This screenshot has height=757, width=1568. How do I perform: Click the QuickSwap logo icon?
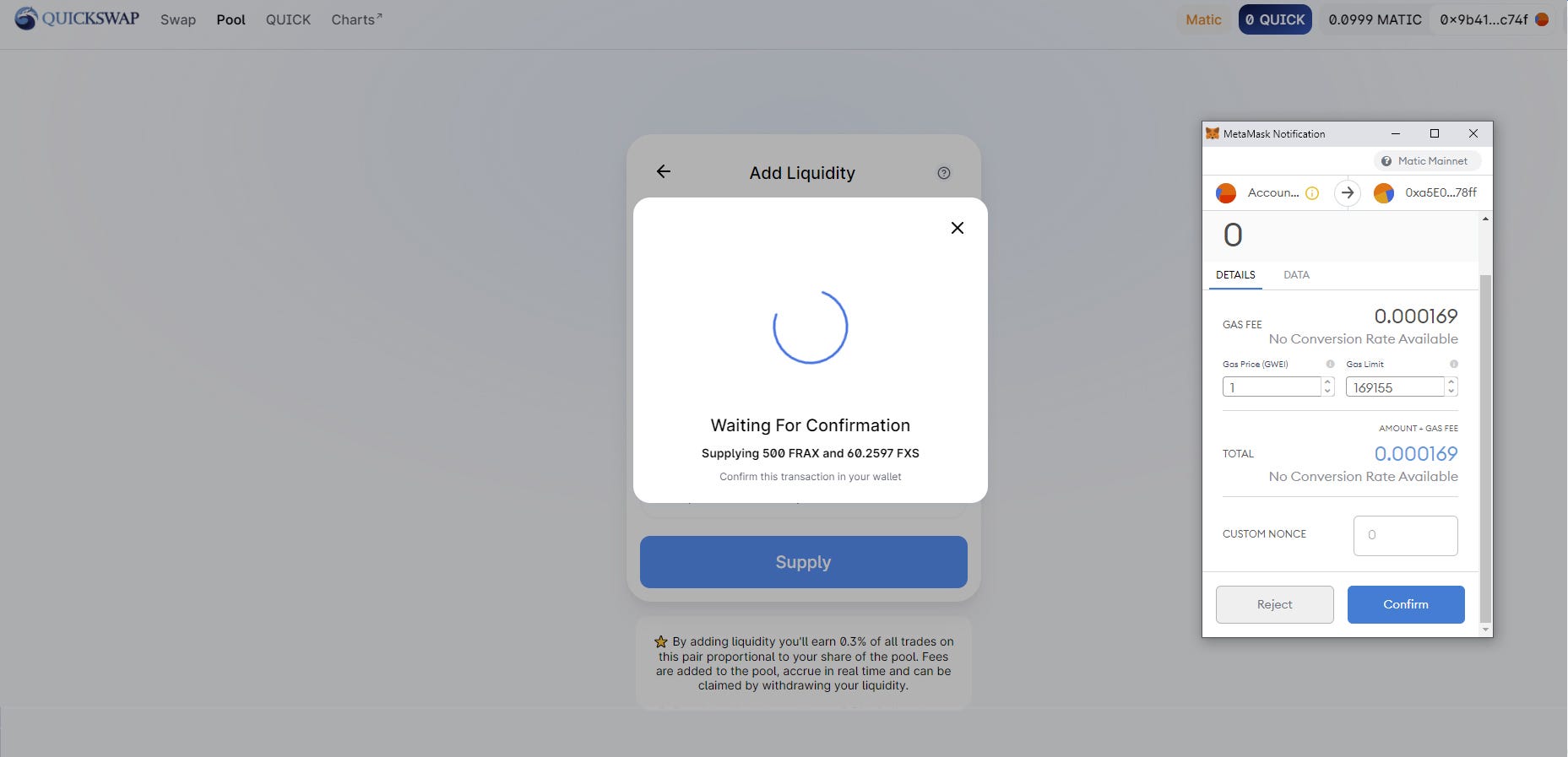(x=26, y=18)
